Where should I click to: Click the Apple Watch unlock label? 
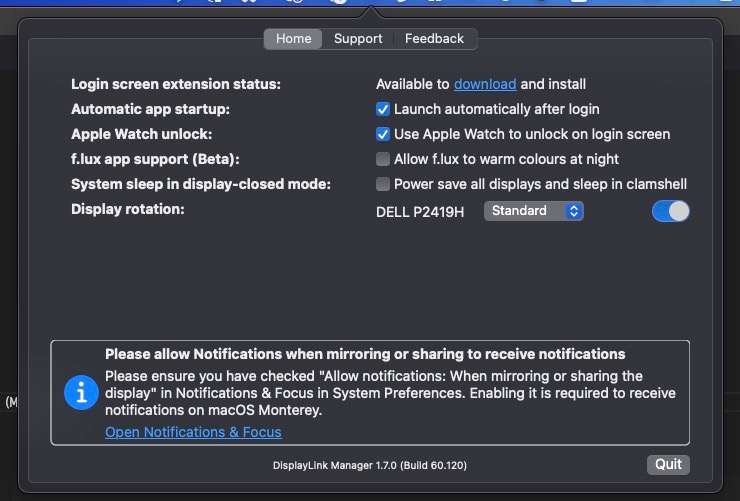(142, 134)
